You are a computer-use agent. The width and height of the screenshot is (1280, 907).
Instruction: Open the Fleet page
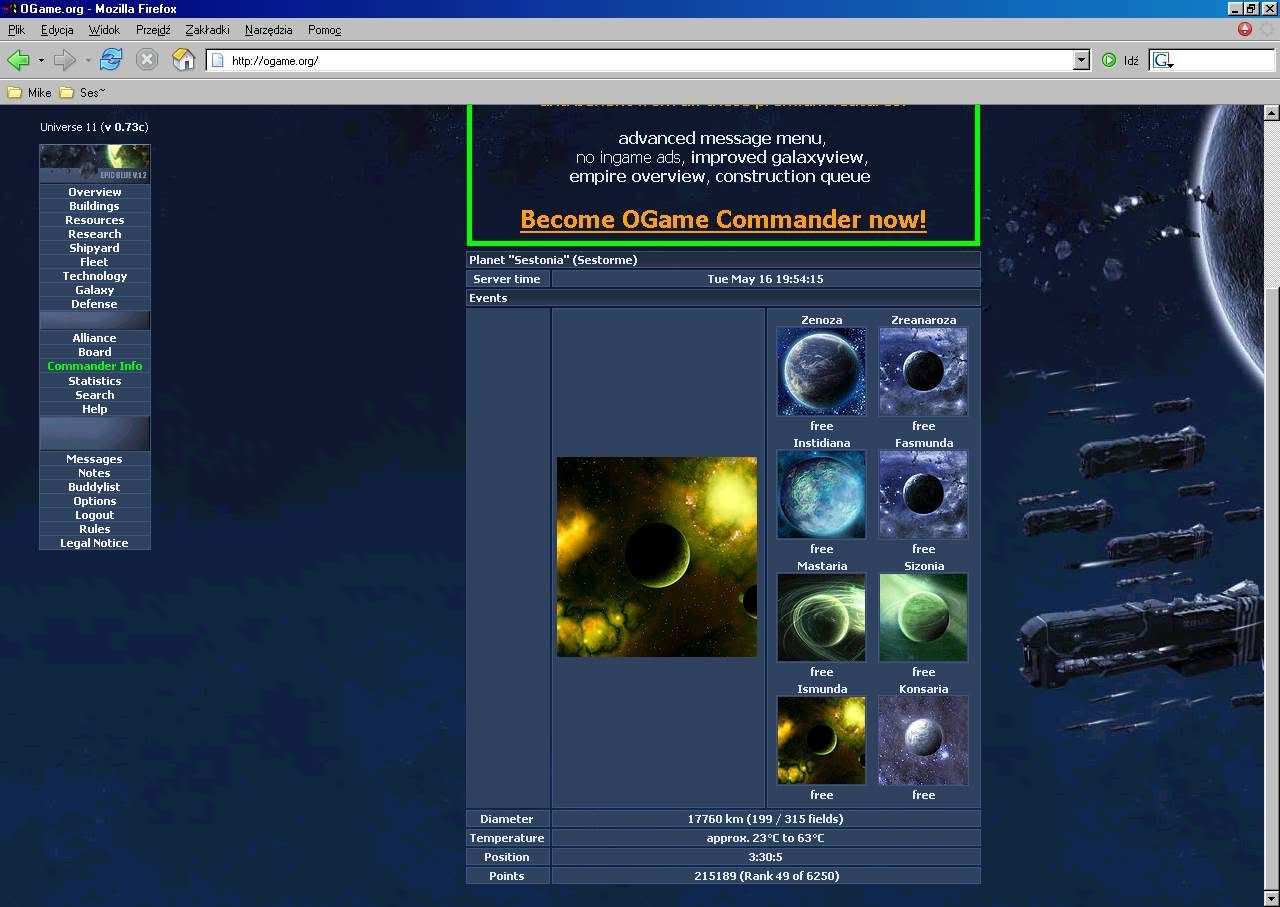[95, 262]
